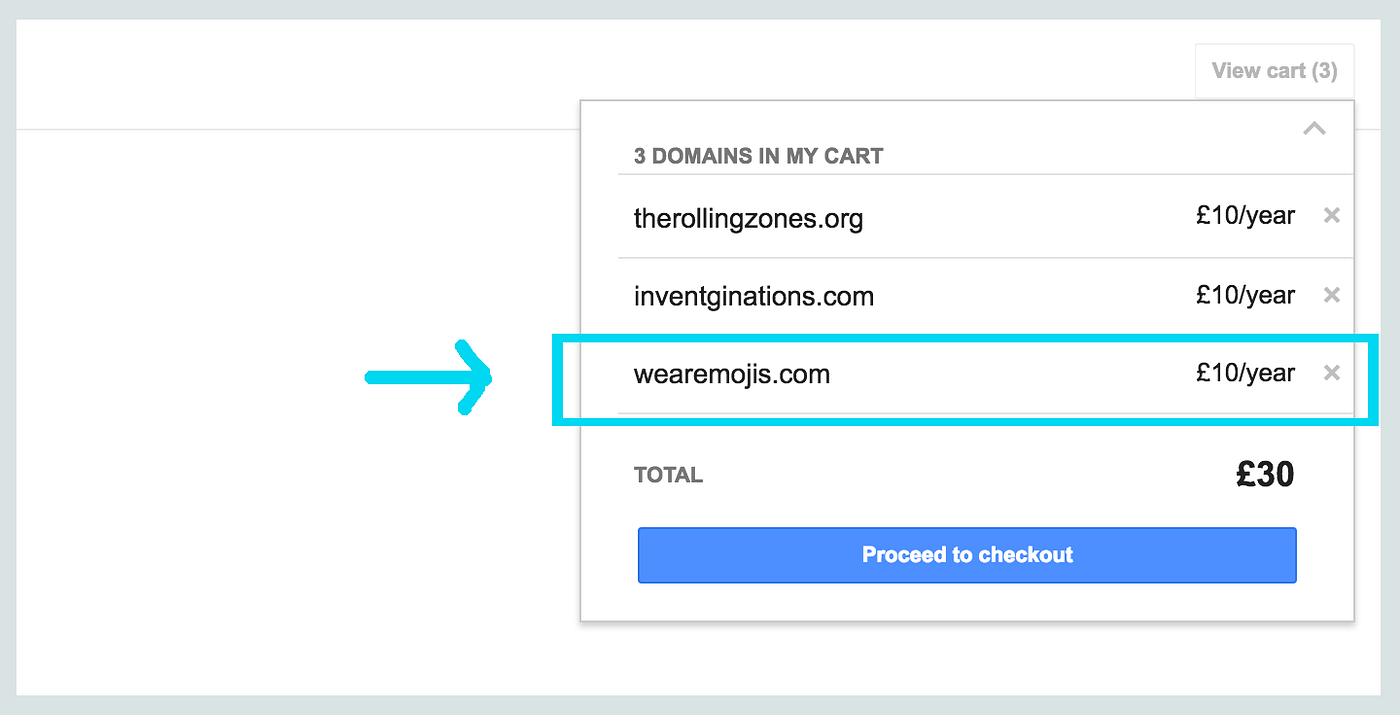
Task: Click the X beside the second cart entry
Action: pyautogui.click(x=1332, y=294)
